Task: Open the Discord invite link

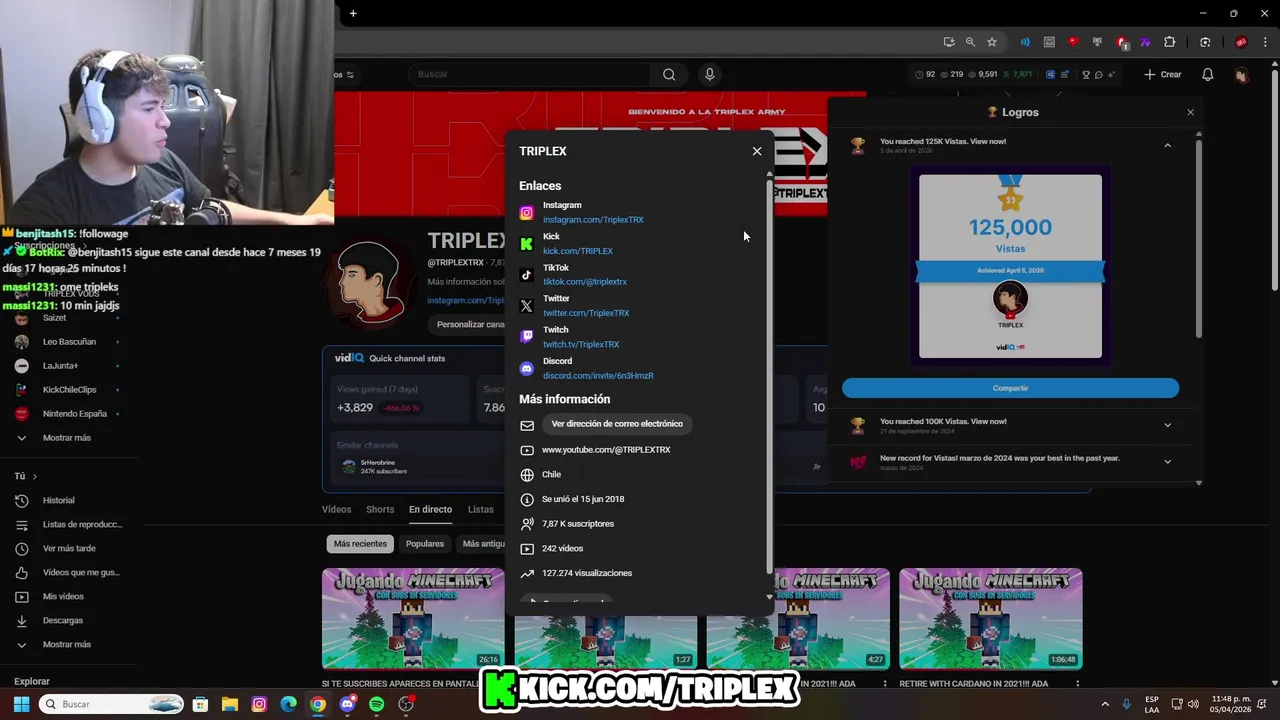Action: click(598, 376)
